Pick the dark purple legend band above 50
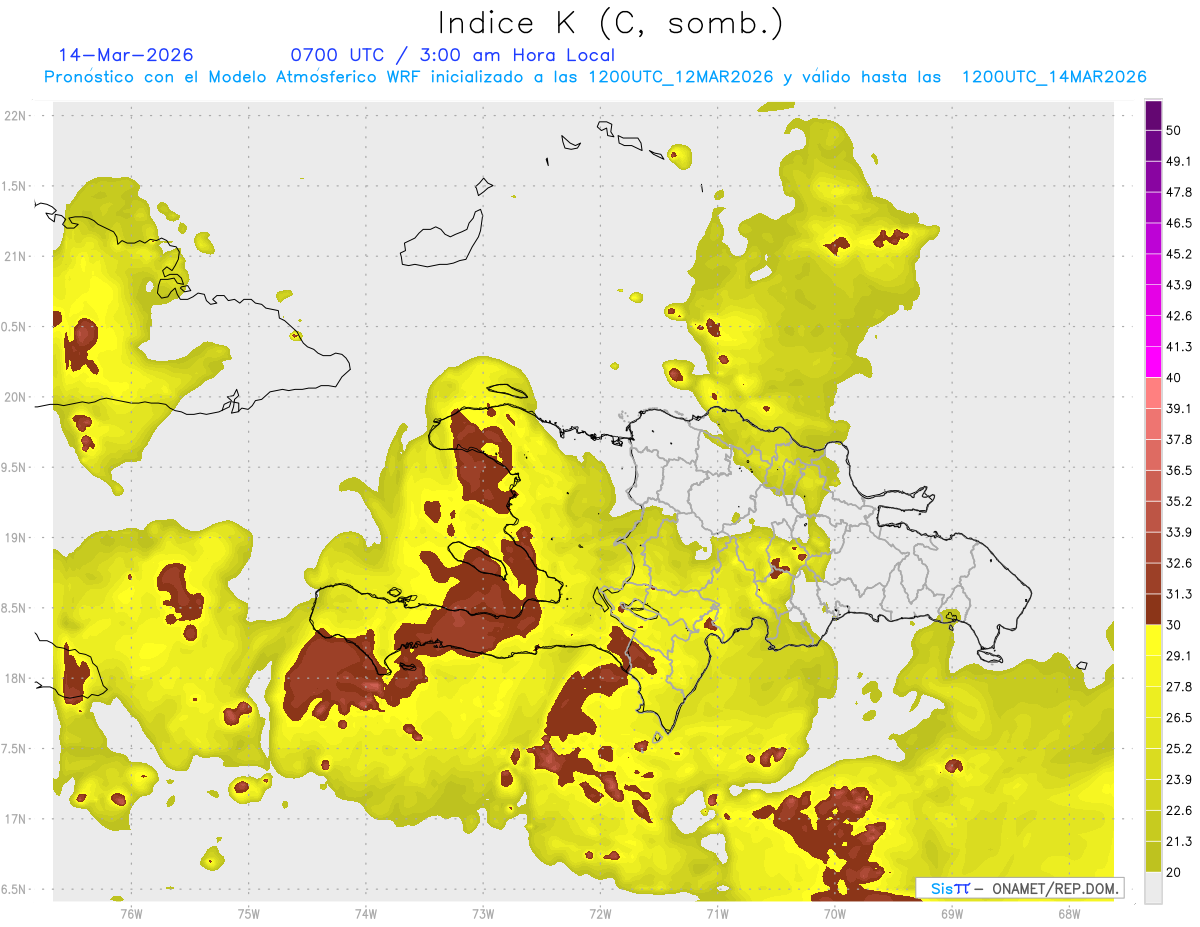The height and width of the screenshot is (927, 1200). tap(1153, 115)
